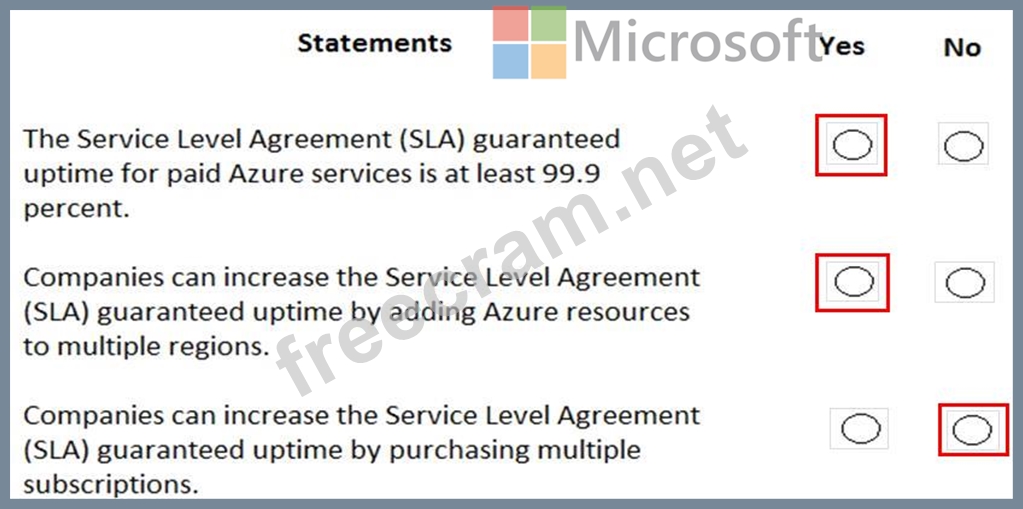Mark No for the multiple subscriptions statement
Viewport: 1023px width, 509px height.
point(971,431)
